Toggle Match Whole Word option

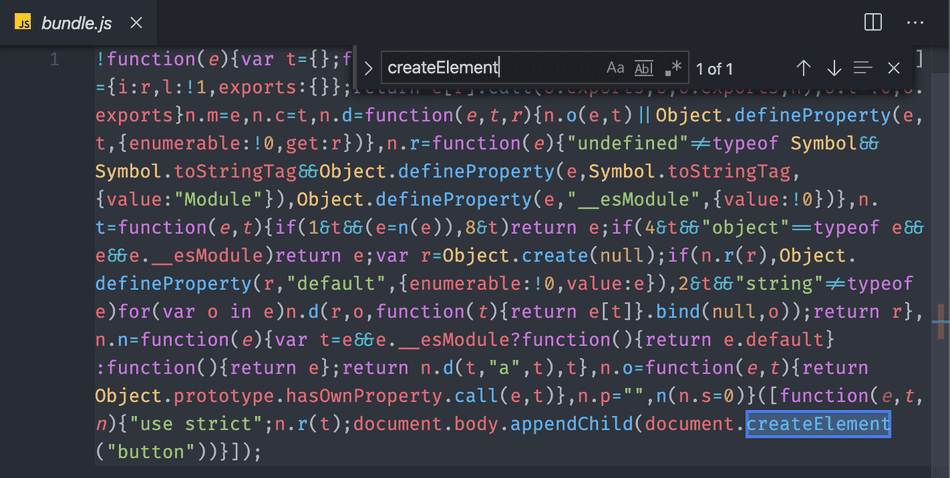pos(644,68)
